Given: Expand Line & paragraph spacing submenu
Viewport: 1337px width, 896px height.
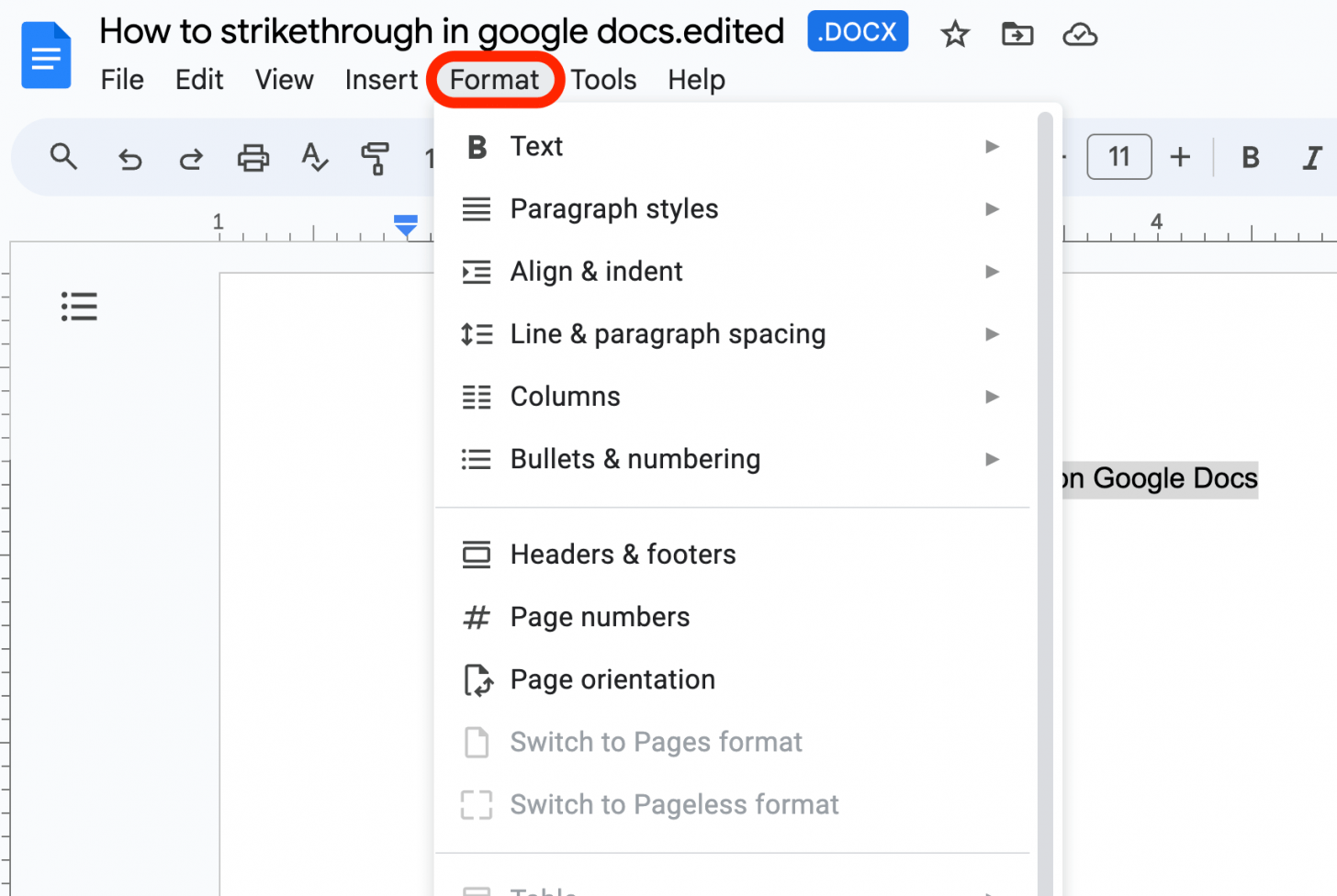Looking at the screenshot, I should [733, 334].
